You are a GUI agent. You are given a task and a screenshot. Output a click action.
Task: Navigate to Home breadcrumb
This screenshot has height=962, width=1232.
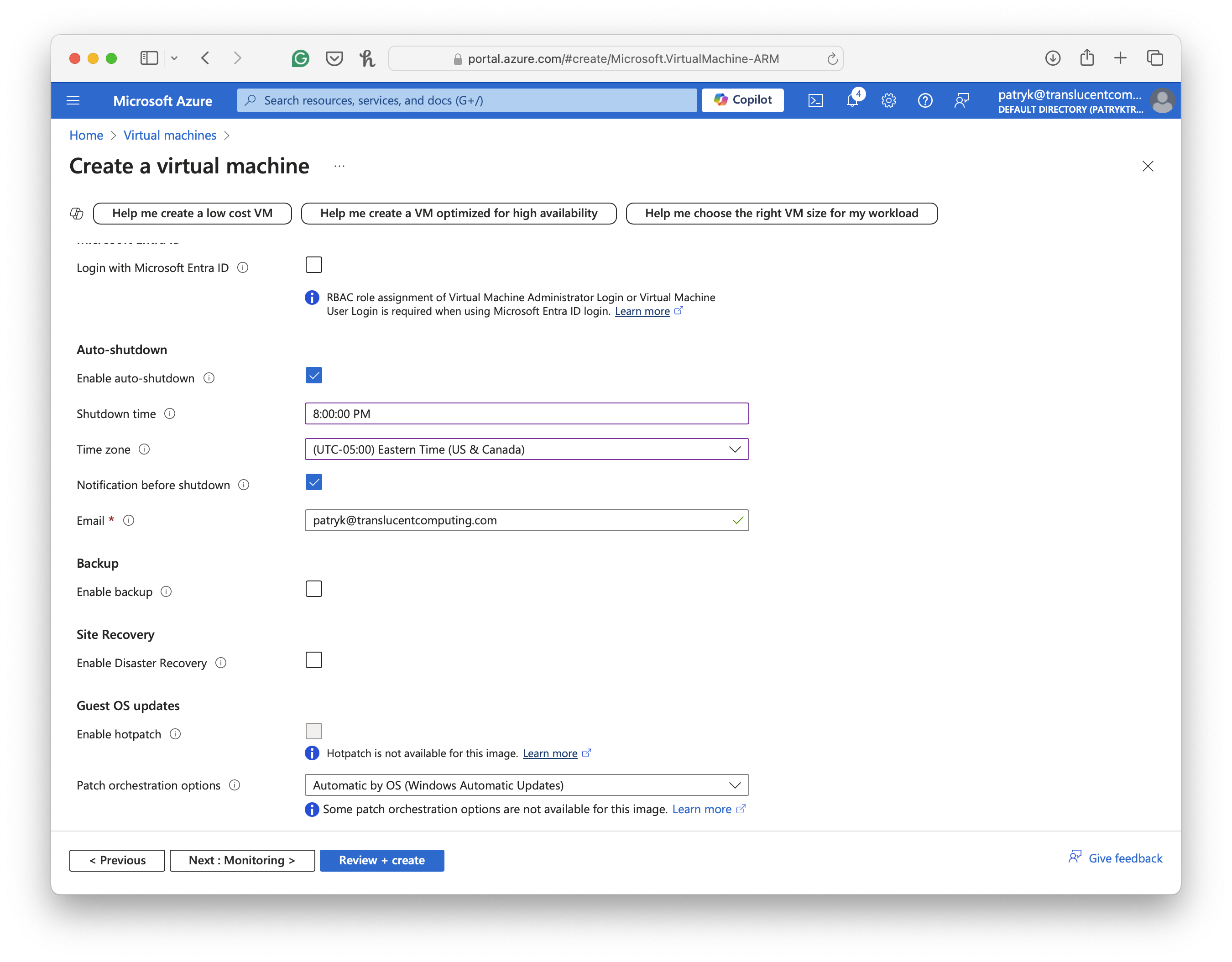(86, 136)
